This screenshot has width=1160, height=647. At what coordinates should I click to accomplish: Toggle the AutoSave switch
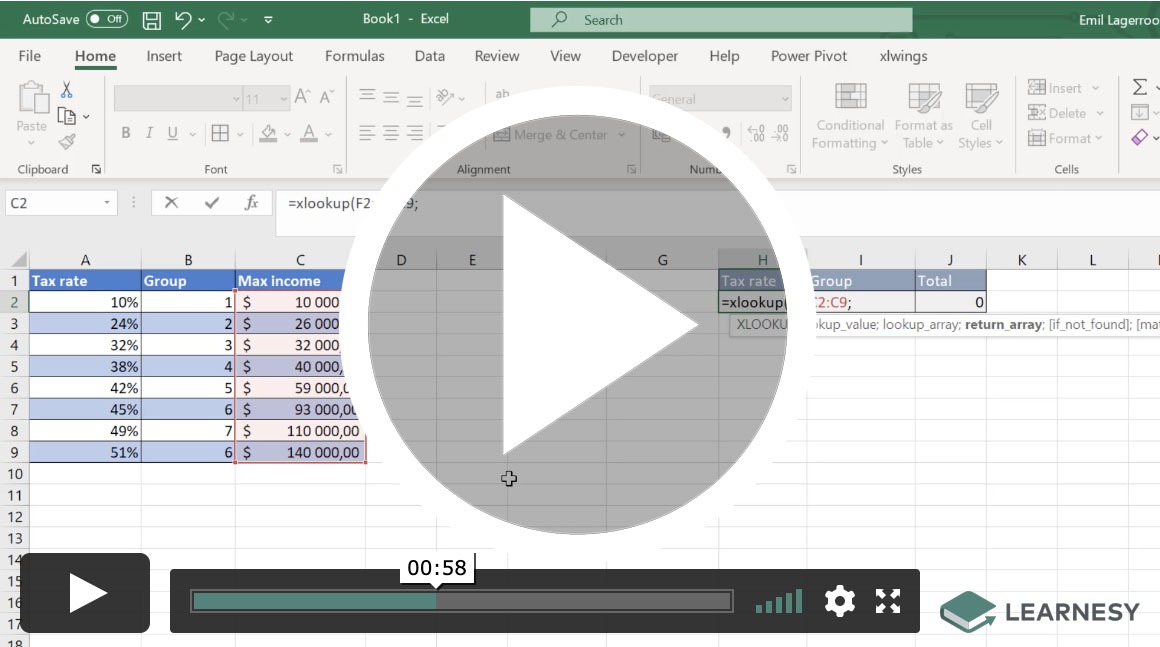coord(106,20)
